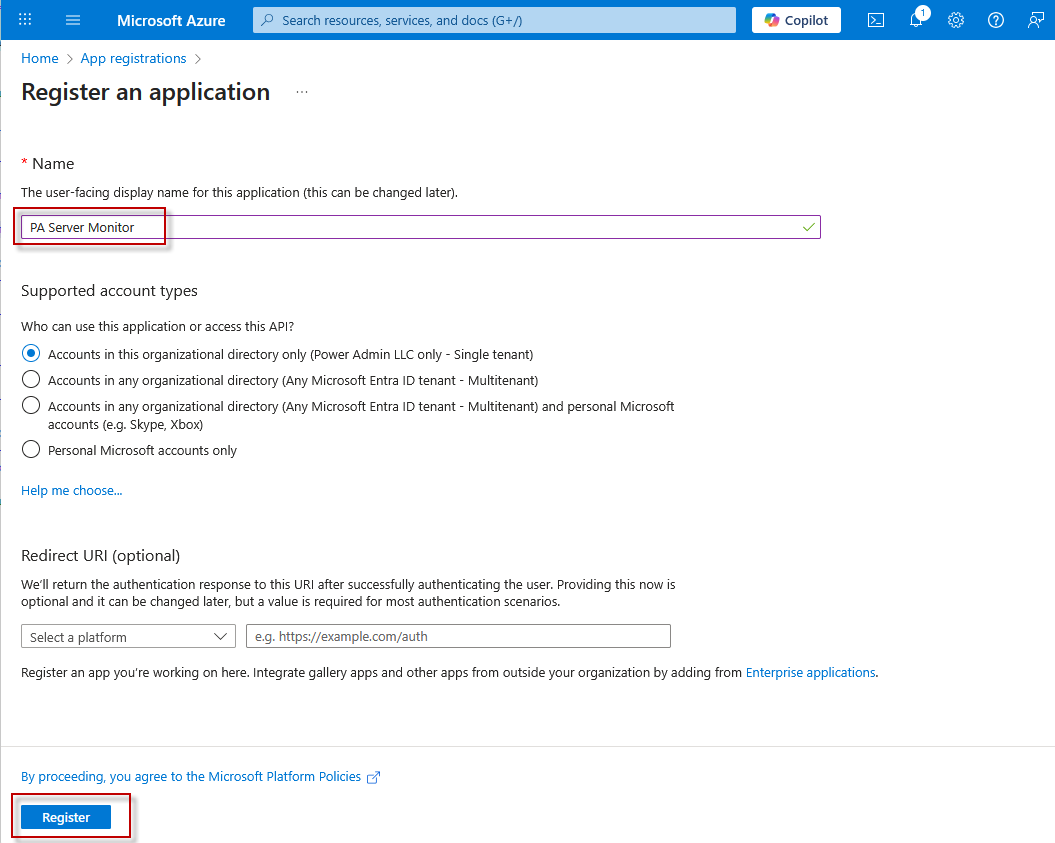Open portal settings gear

tap(956, 20)
